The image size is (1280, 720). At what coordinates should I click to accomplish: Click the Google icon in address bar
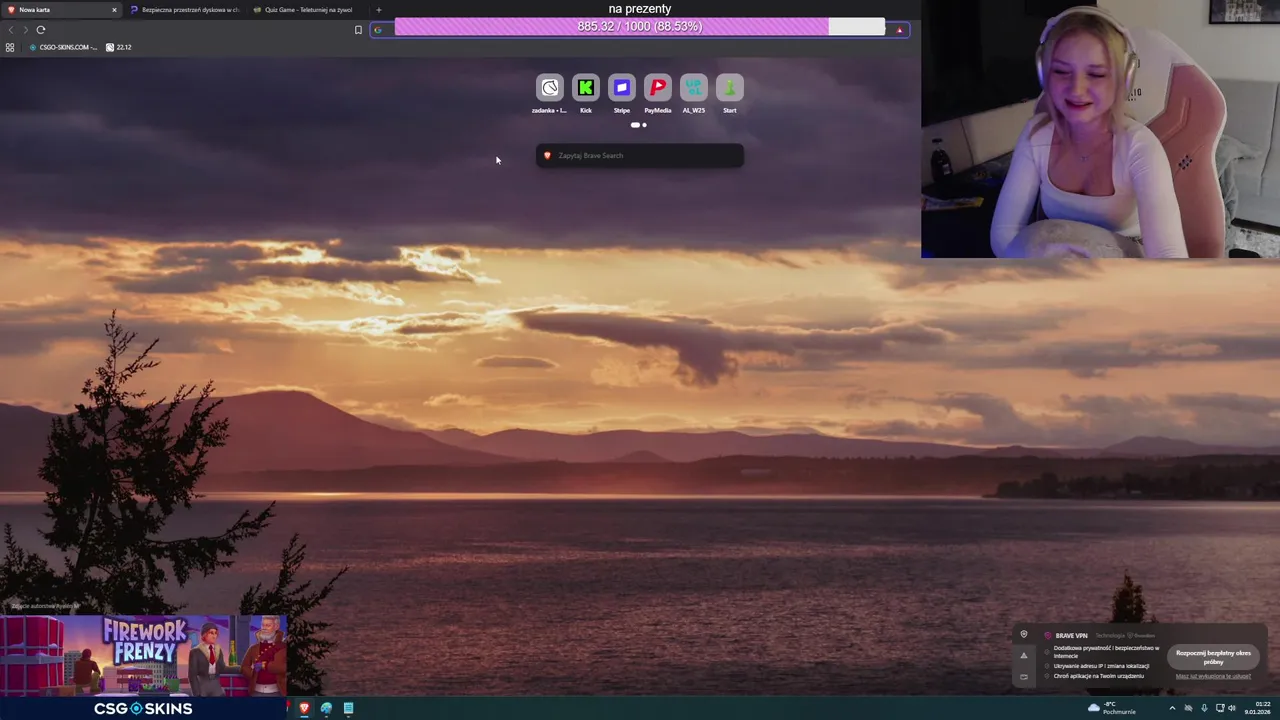[x=378, y=30]
